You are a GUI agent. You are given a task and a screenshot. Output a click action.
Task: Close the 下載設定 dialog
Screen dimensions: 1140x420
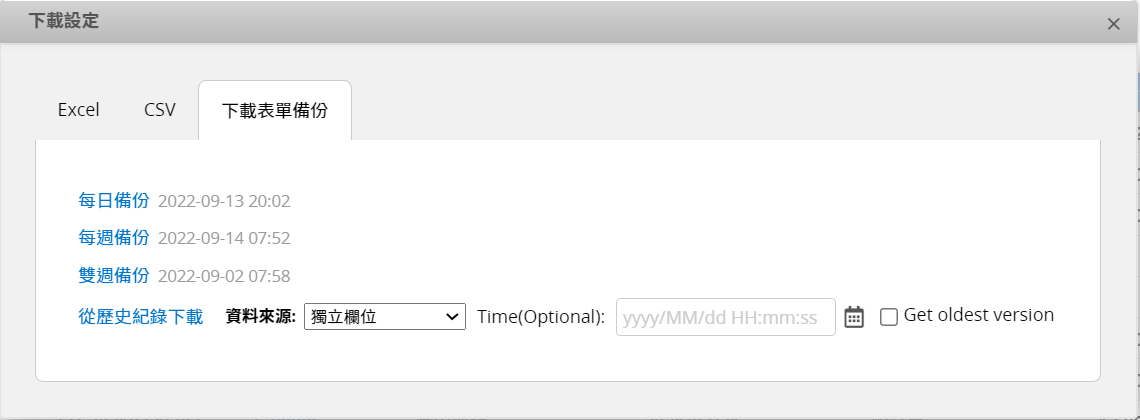pyautogui.click(x=1113, y=24)
